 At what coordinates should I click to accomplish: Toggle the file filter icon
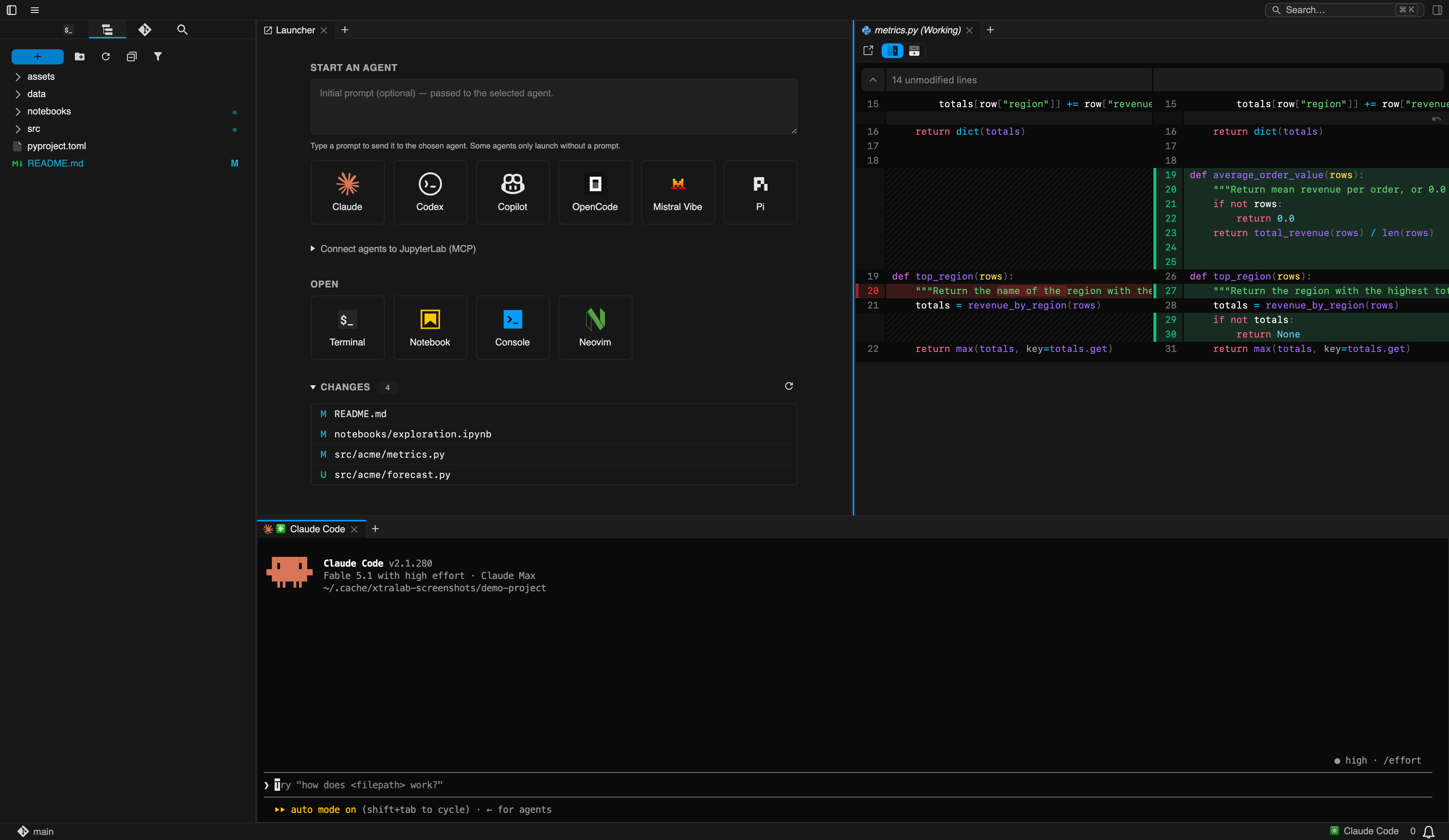click(x=158, y=56)
